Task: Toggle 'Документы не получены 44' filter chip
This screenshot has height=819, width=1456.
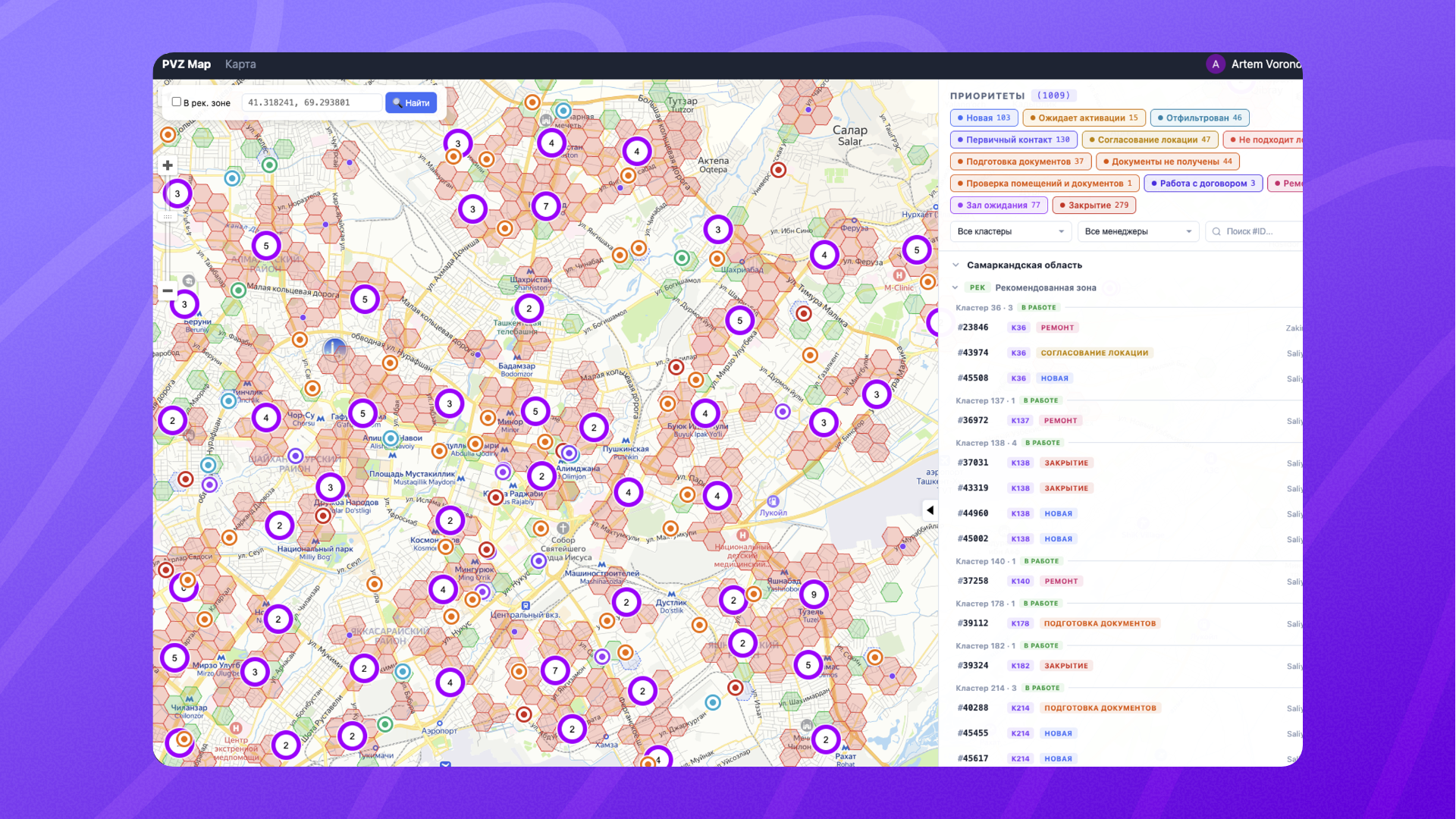Action: [1168, 162]
